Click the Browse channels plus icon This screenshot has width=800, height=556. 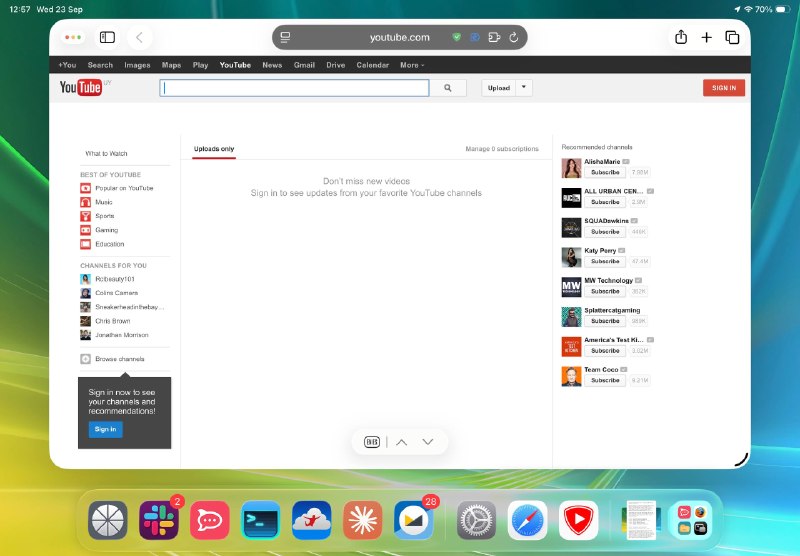click(x=85, y=359)
